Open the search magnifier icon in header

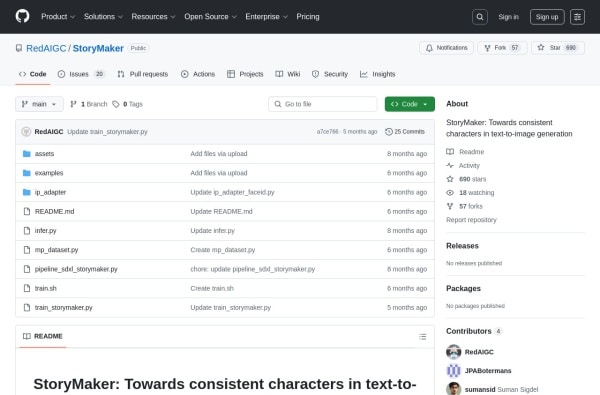480,17
